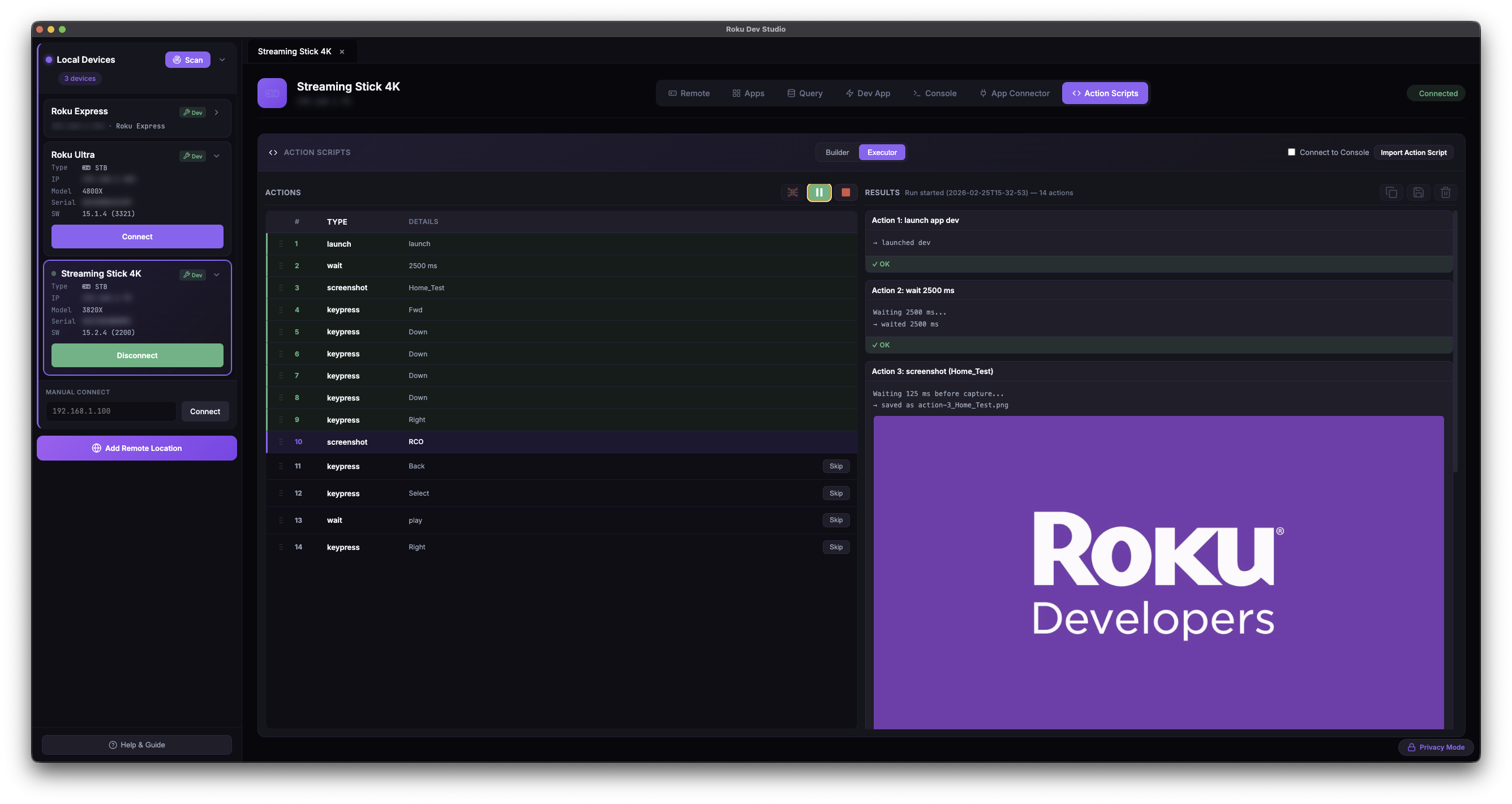Select action row 10 screenshot RCO
Screen dimensions: 1512x804
click(562, 442)
